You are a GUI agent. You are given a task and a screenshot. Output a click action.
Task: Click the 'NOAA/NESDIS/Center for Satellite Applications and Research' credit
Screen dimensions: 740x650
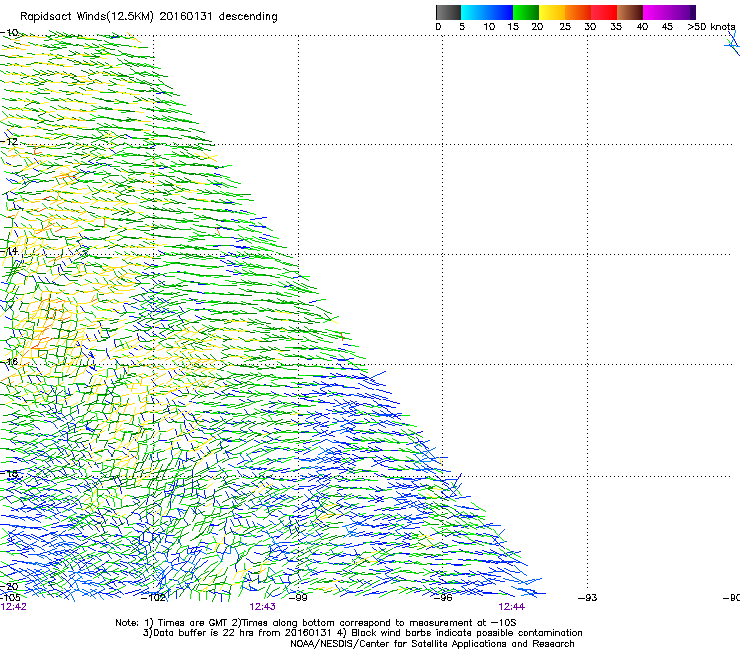point(432,644)
